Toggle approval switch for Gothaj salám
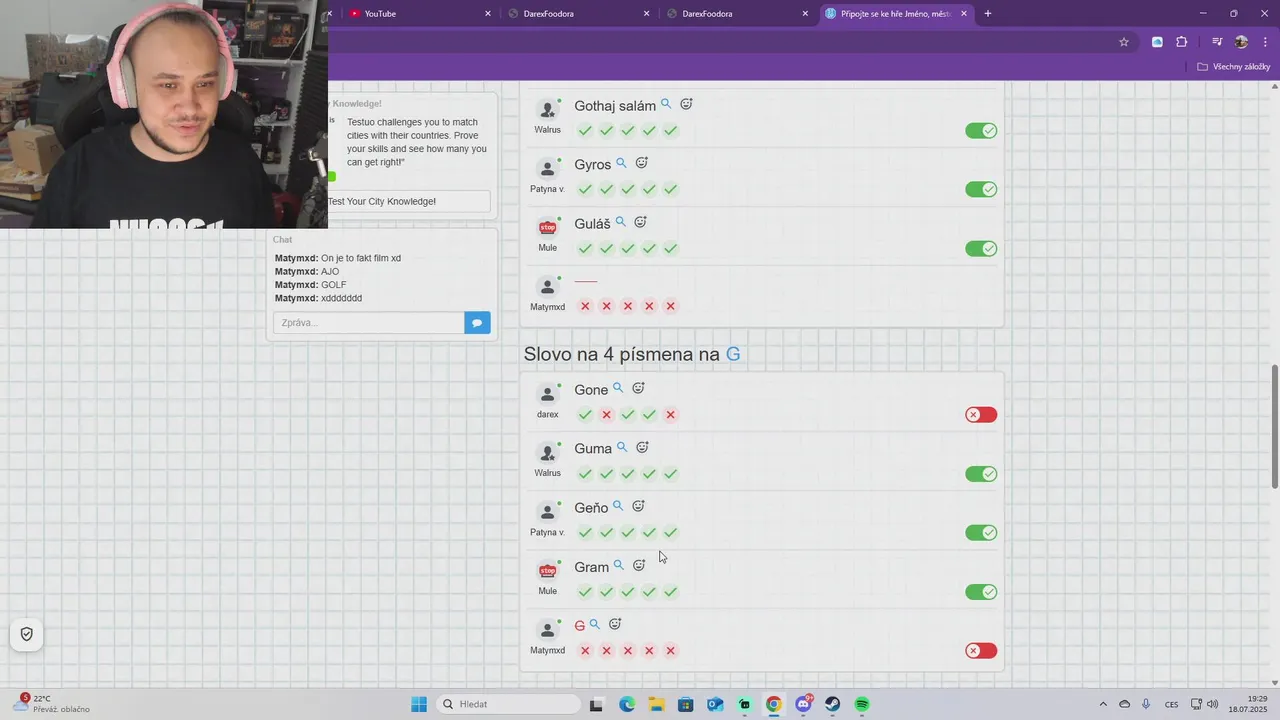Image resolution: width=1280 pixels, height=720 pixels. point(981,131)
